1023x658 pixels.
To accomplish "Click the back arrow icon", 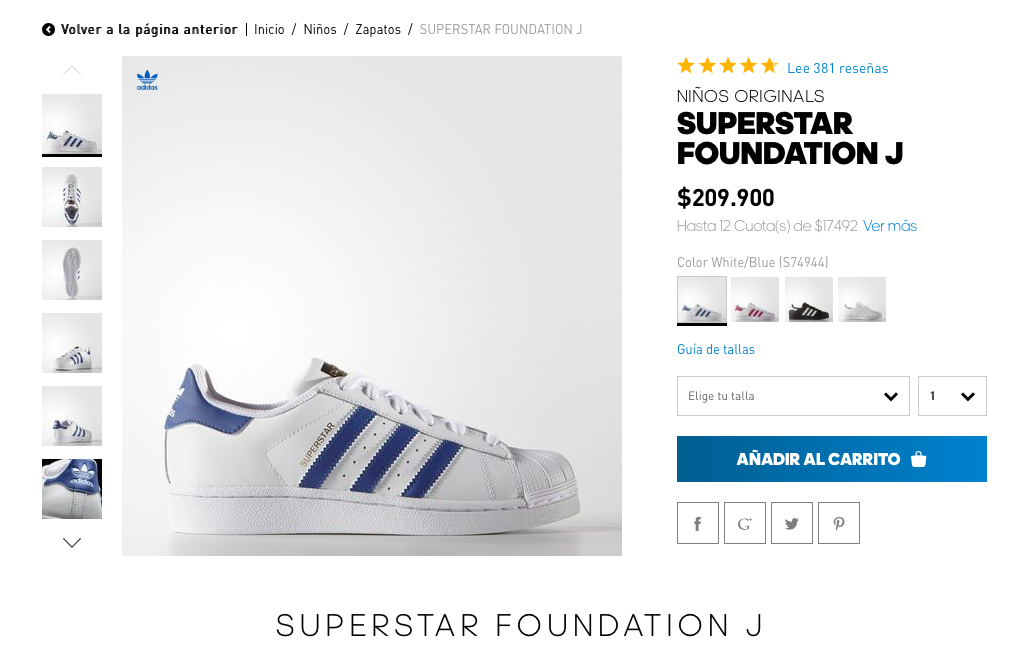I will point(48,30).
